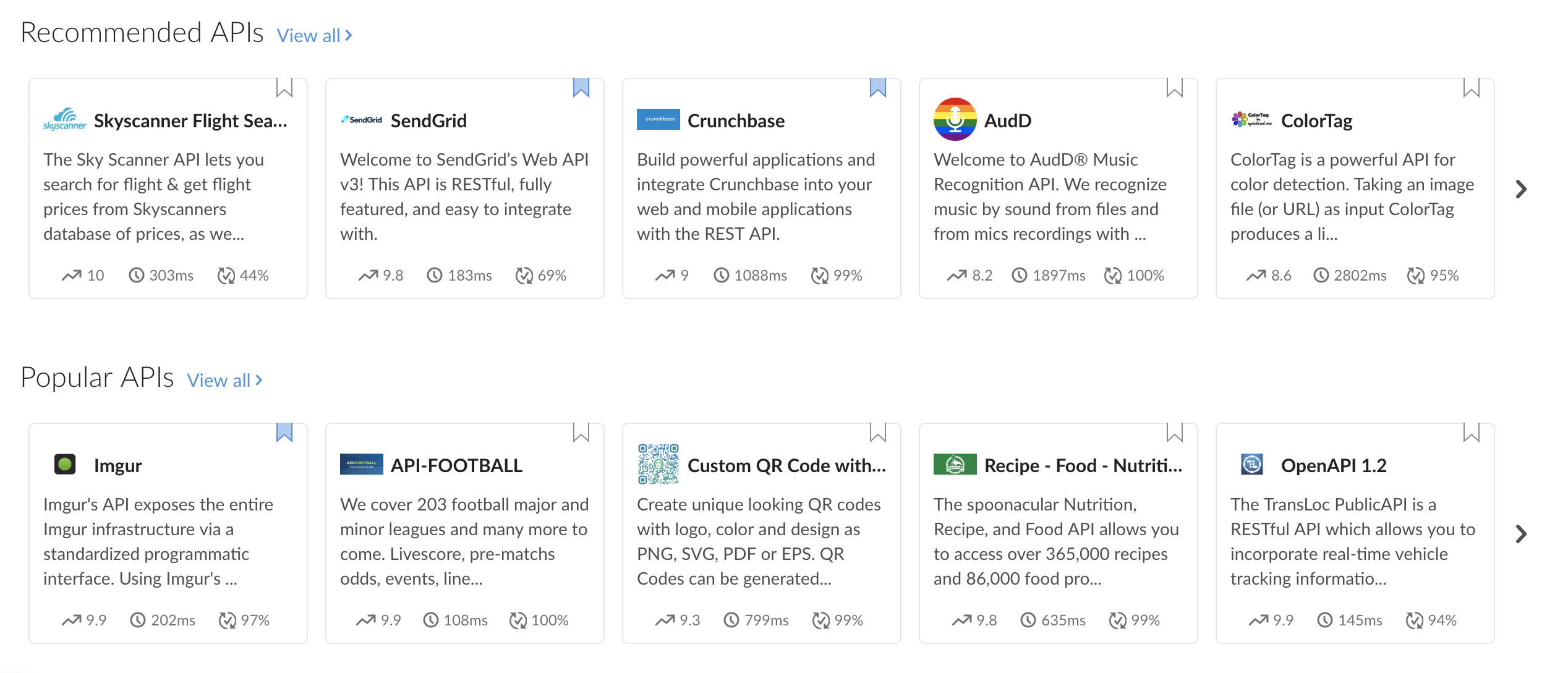
Task: Show next Recommended APIs with right chevron
Action: tap(1522, 189)
